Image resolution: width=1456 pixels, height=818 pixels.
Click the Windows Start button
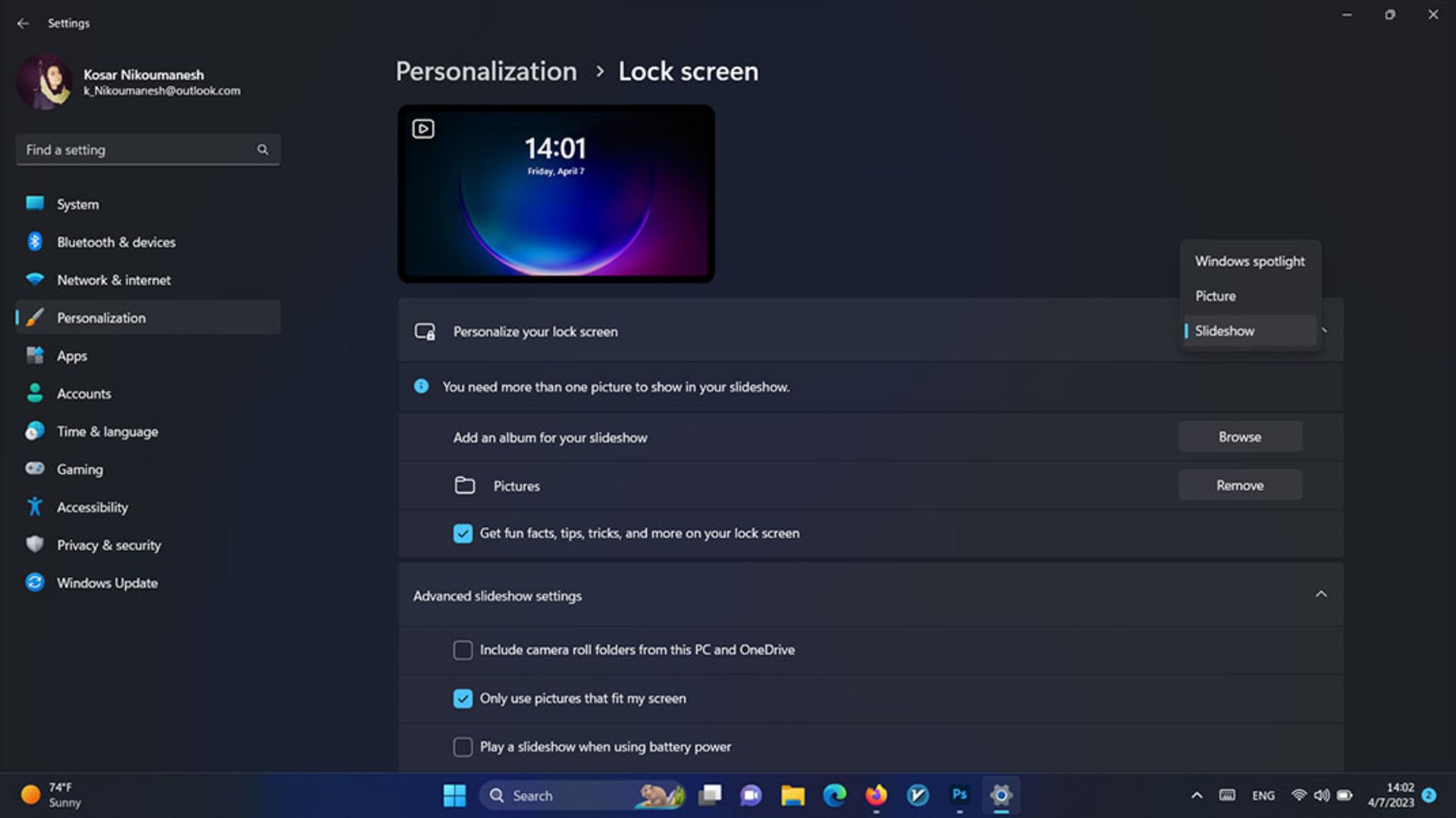[x=454, y=795]
